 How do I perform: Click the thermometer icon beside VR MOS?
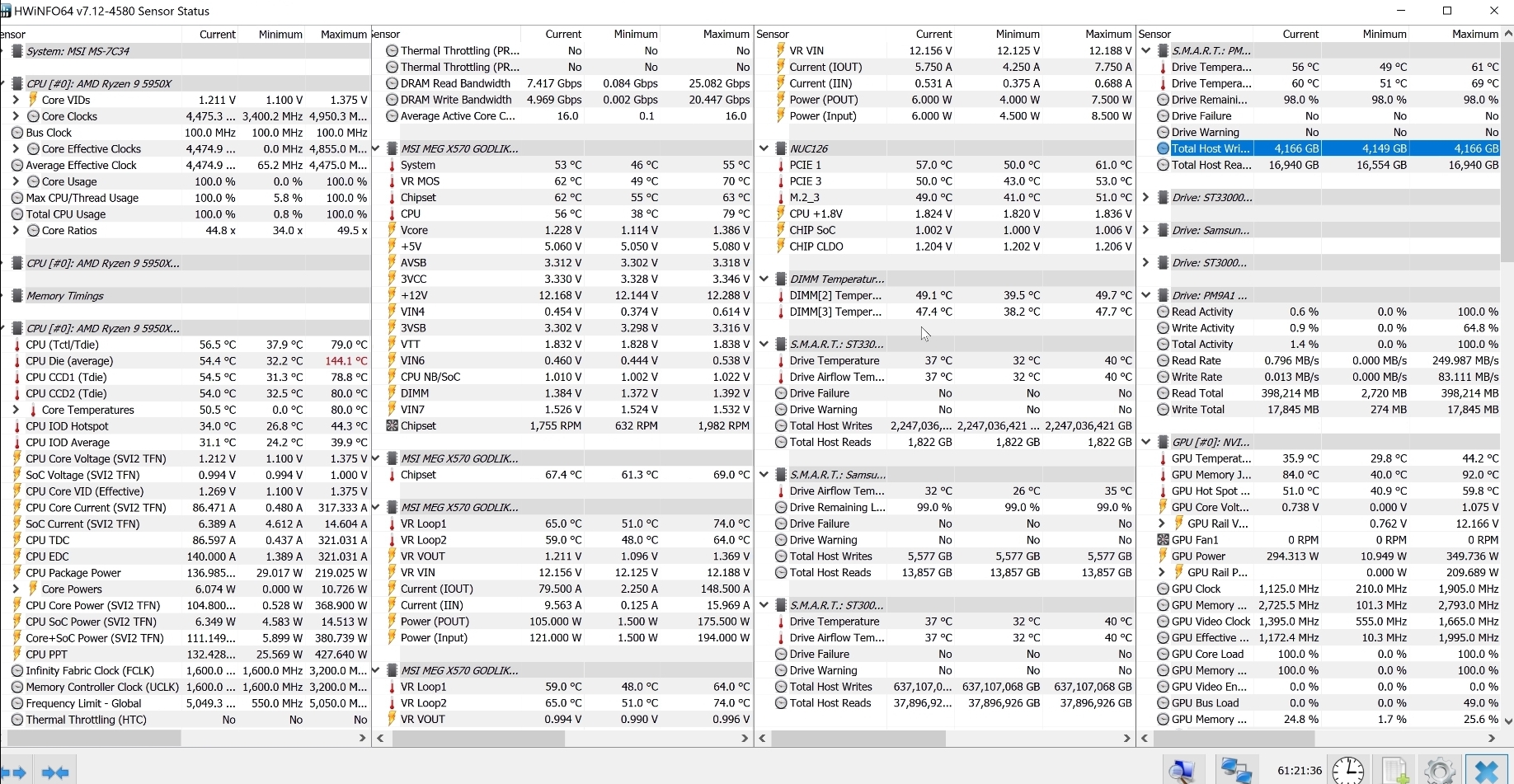click(x=392, y=181)
